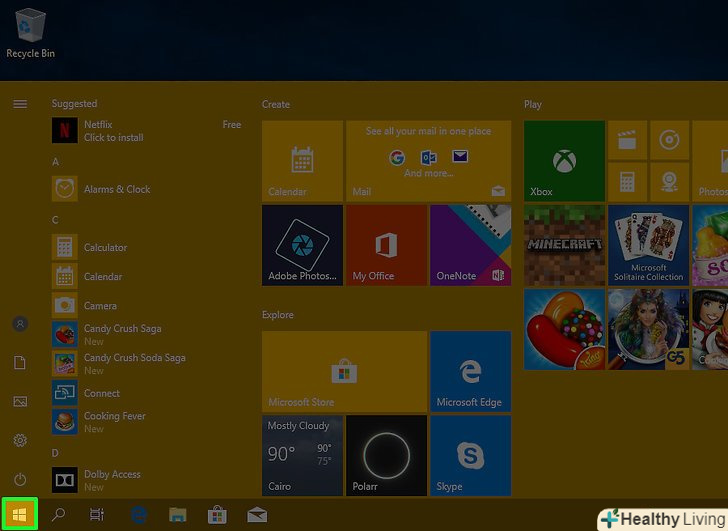Open the Calendar tile
Viewport: 728px width, 531px height.
click(x=302, y=161)
